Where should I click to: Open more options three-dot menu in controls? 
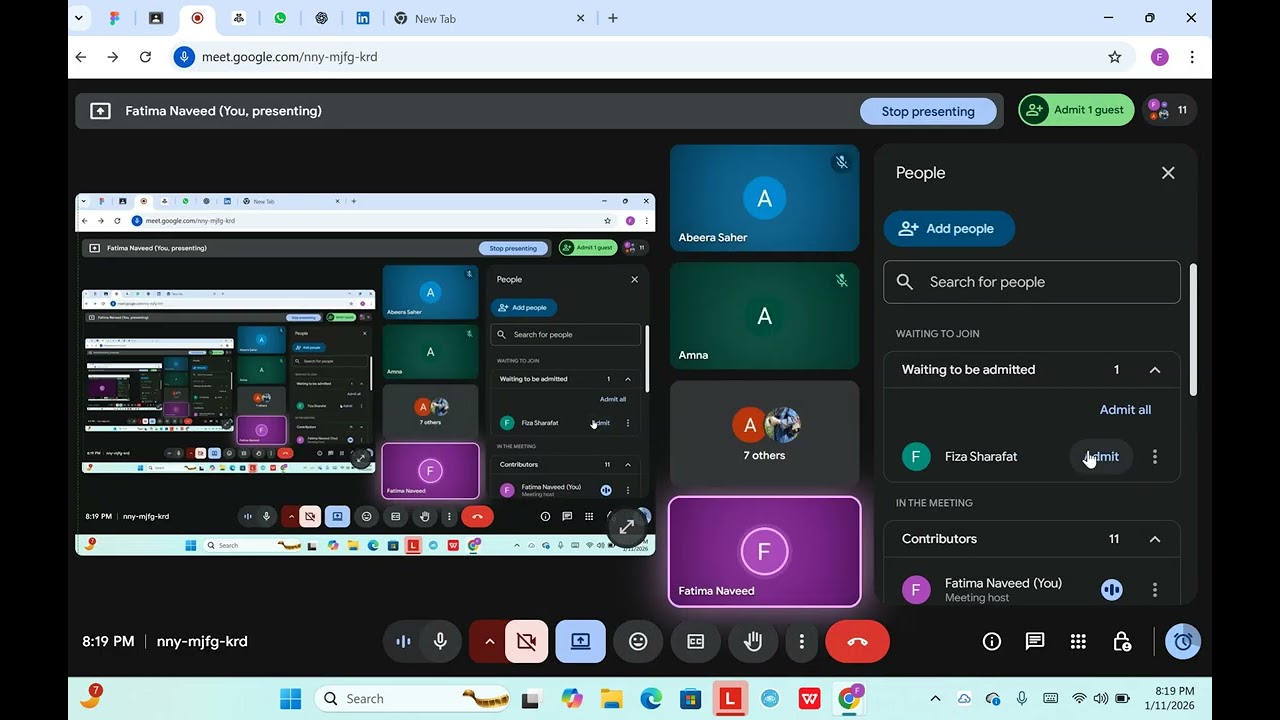pos(801,642)
